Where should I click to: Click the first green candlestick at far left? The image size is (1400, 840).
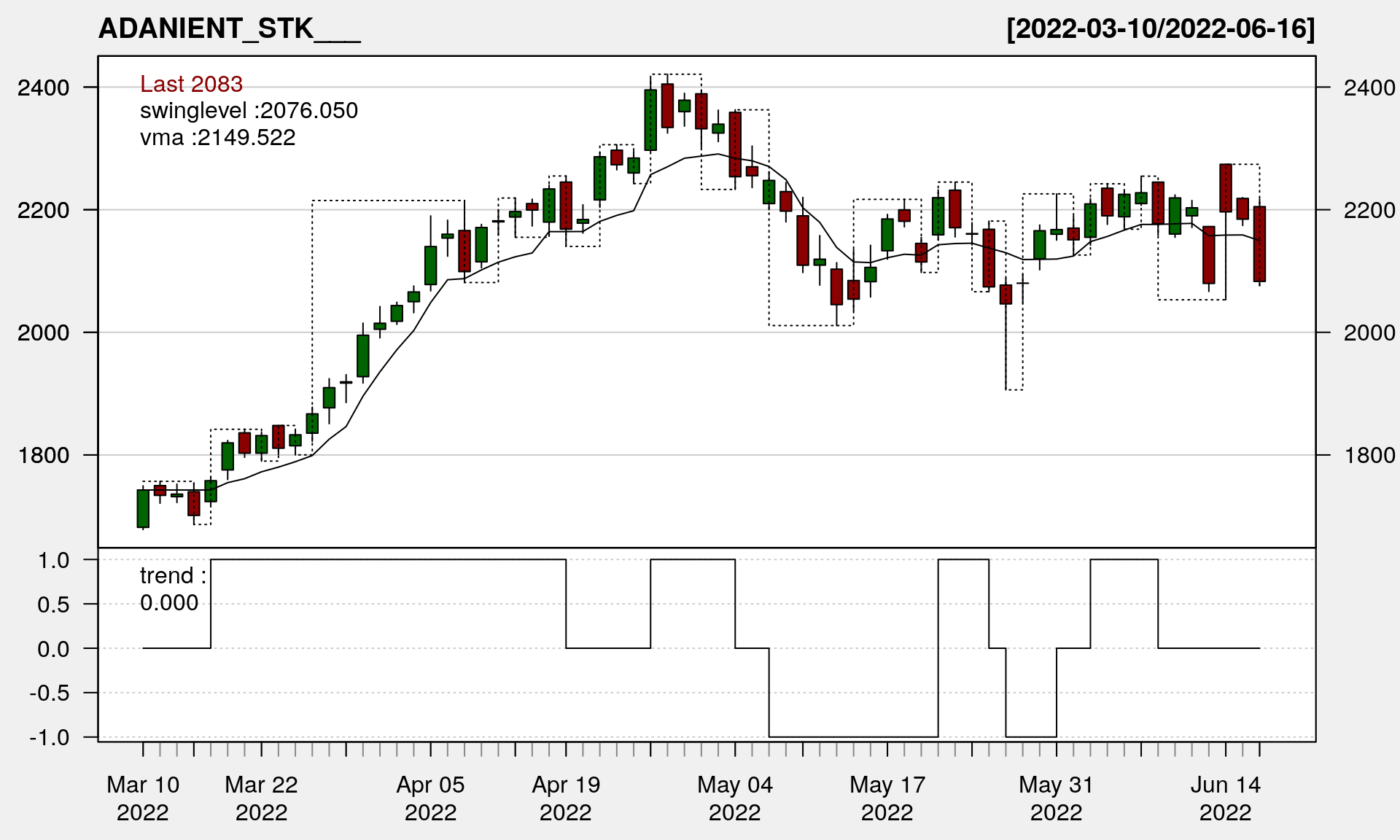(x=143, y=508)
